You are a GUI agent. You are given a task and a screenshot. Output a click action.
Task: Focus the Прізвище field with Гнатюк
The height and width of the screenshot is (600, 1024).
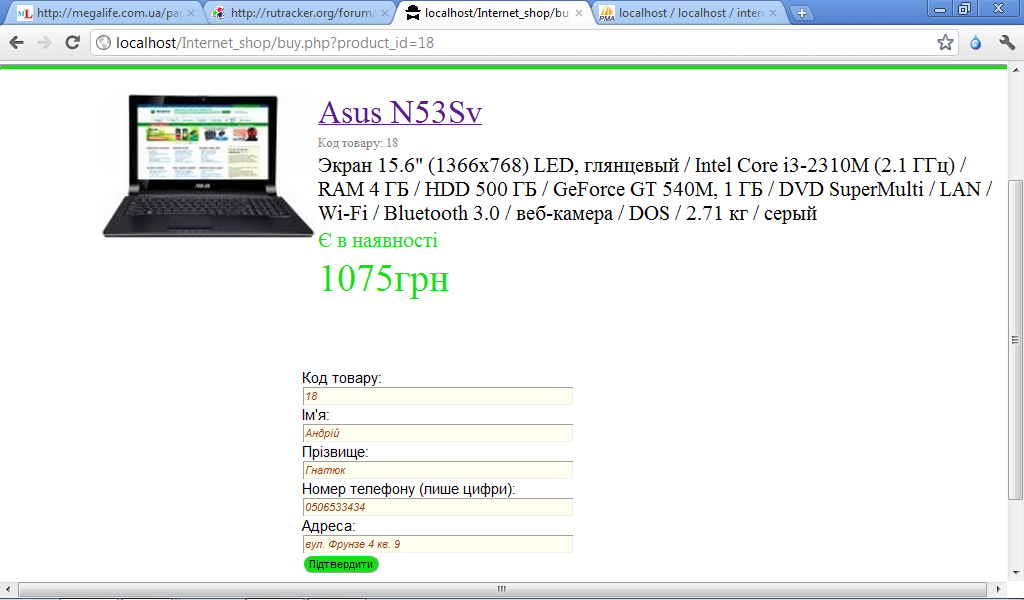(x=438, y=470)
